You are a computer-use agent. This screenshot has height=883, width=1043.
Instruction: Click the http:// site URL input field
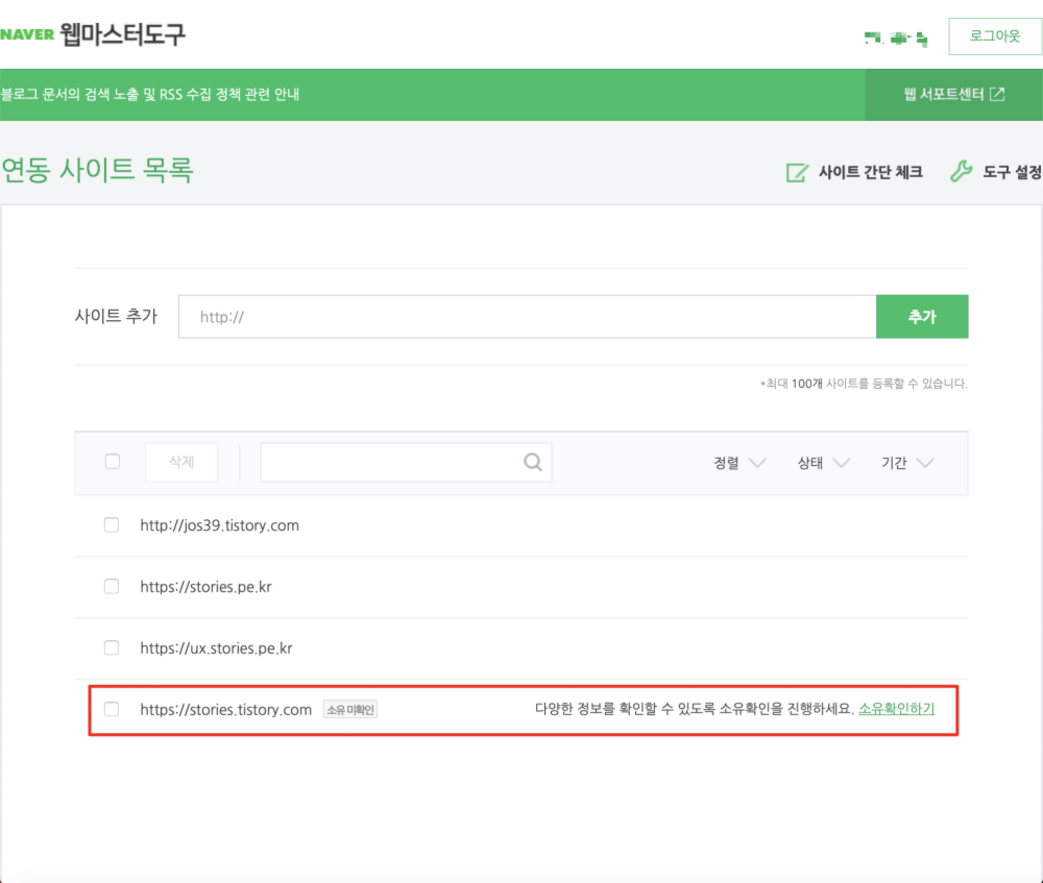[527, 317]
